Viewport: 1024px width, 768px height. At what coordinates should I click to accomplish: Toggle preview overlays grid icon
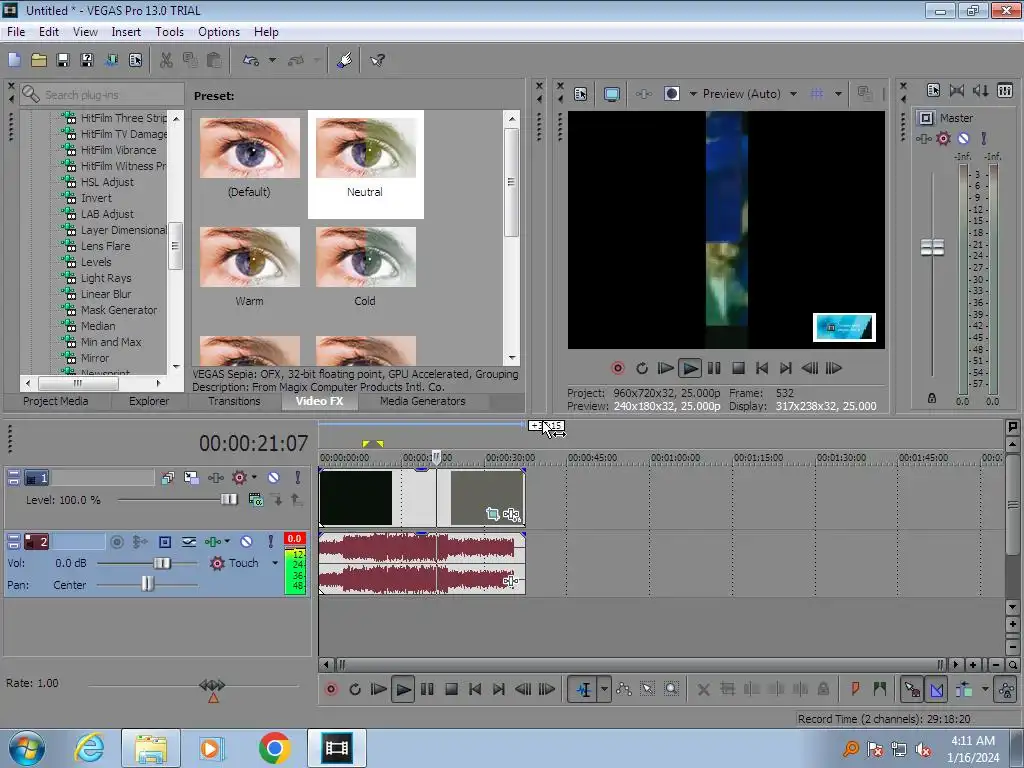816,94
